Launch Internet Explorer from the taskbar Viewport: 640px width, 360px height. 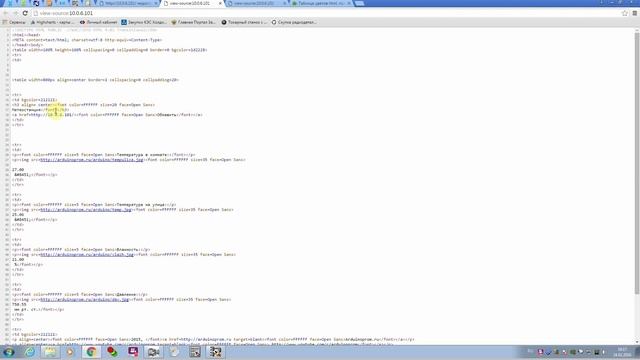(30, 352)
